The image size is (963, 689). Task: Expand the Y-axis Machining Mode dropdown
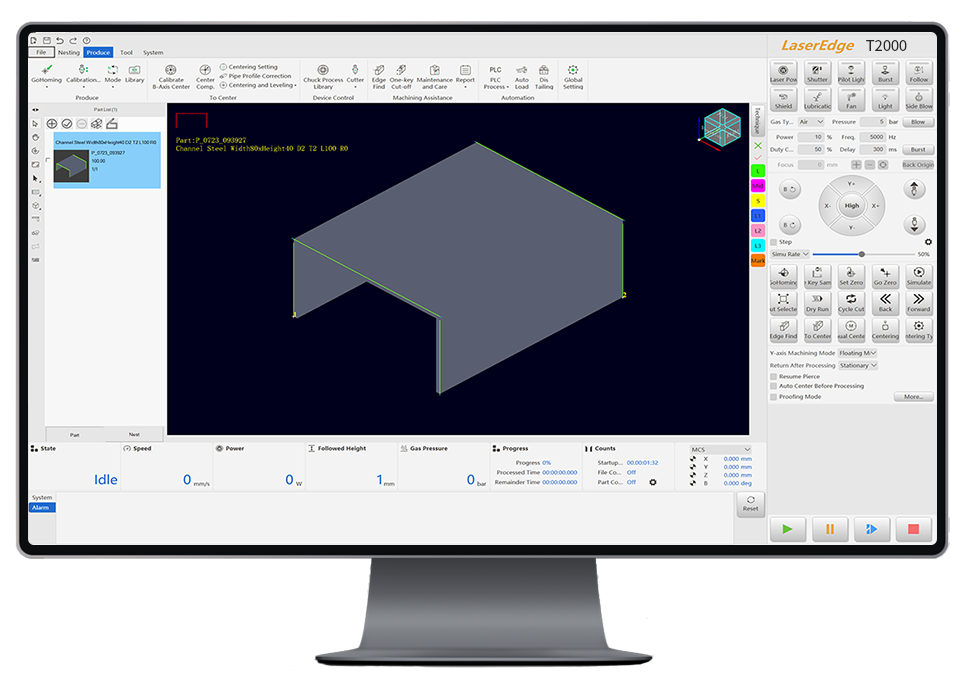(857, 353)
